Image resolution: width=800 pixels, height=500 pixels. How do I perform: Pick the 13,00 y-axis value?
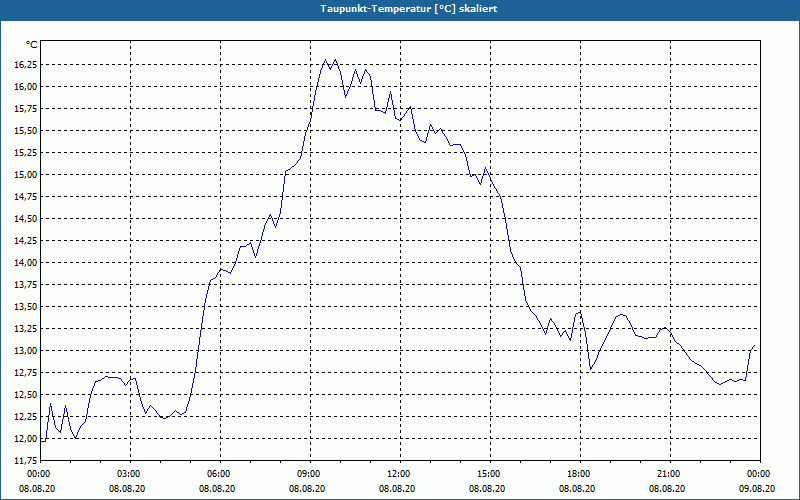tap(26, 351)
